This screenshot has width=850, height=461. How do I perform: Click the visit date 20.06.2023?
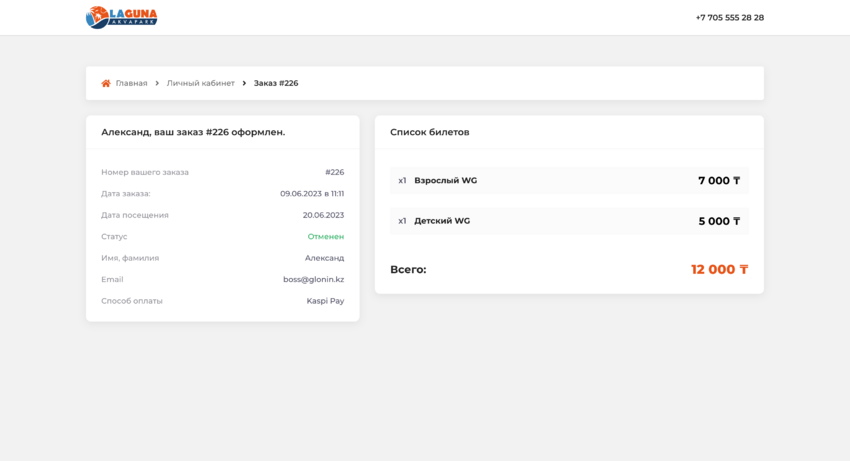[x=323, y=215]
